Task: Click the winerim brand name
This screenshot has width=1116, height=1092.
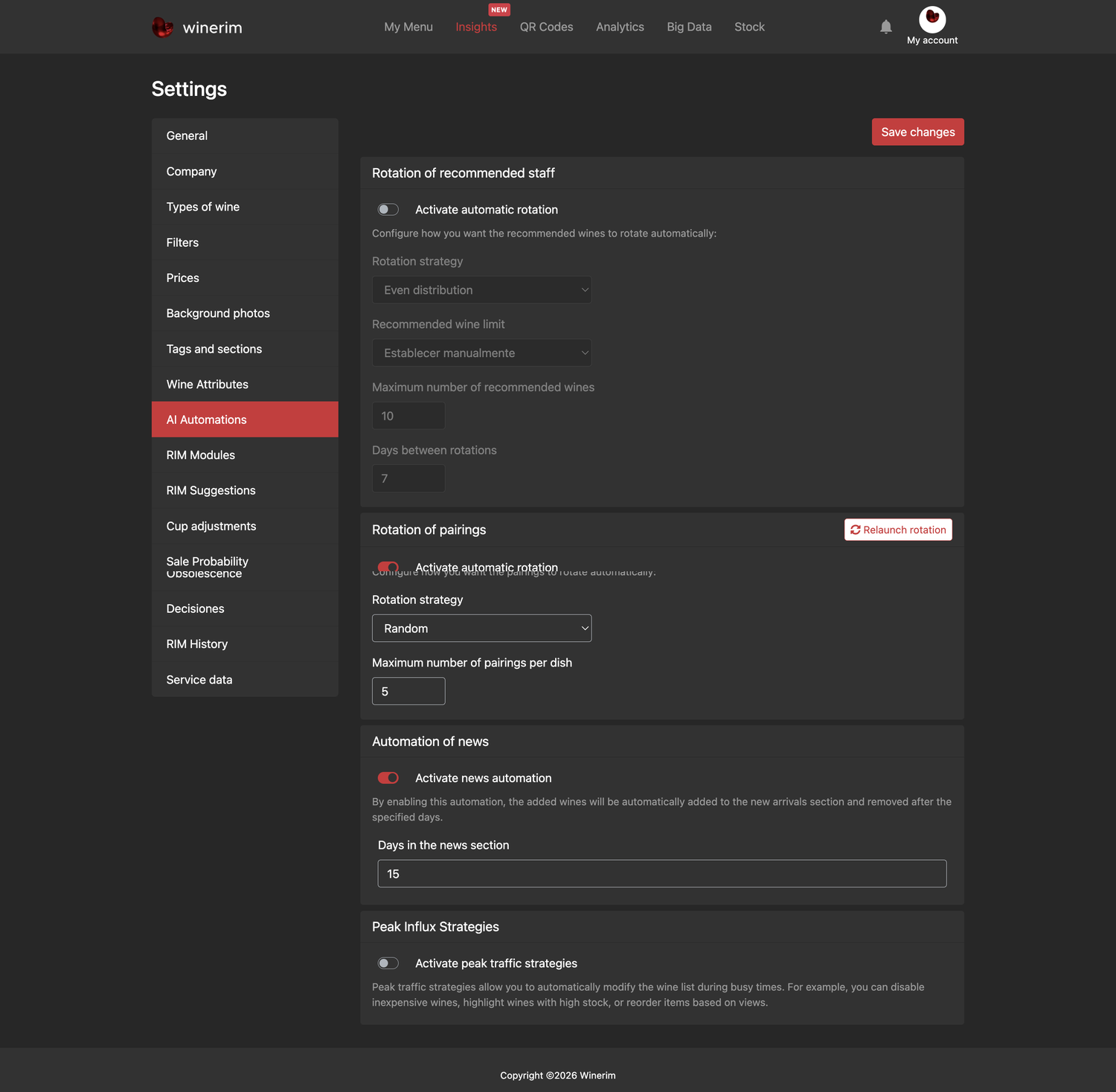Action: point(212,28)
